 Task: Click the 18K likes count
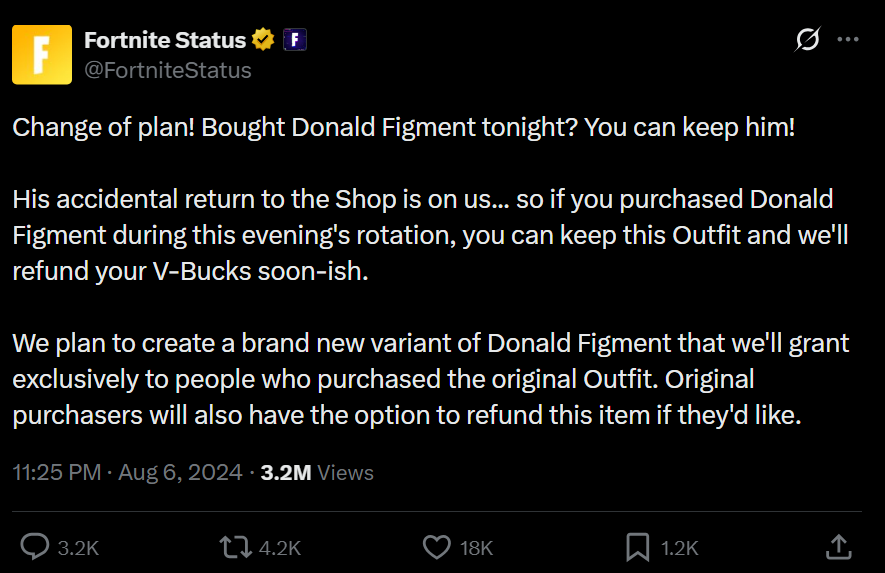pos(476,548)
